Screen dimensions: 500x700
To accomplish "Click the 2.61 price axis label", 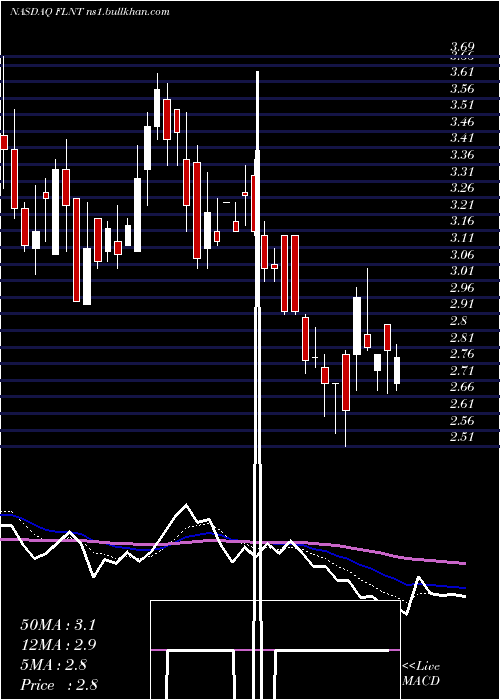I will pyautogui.click(x=462, y=404).
